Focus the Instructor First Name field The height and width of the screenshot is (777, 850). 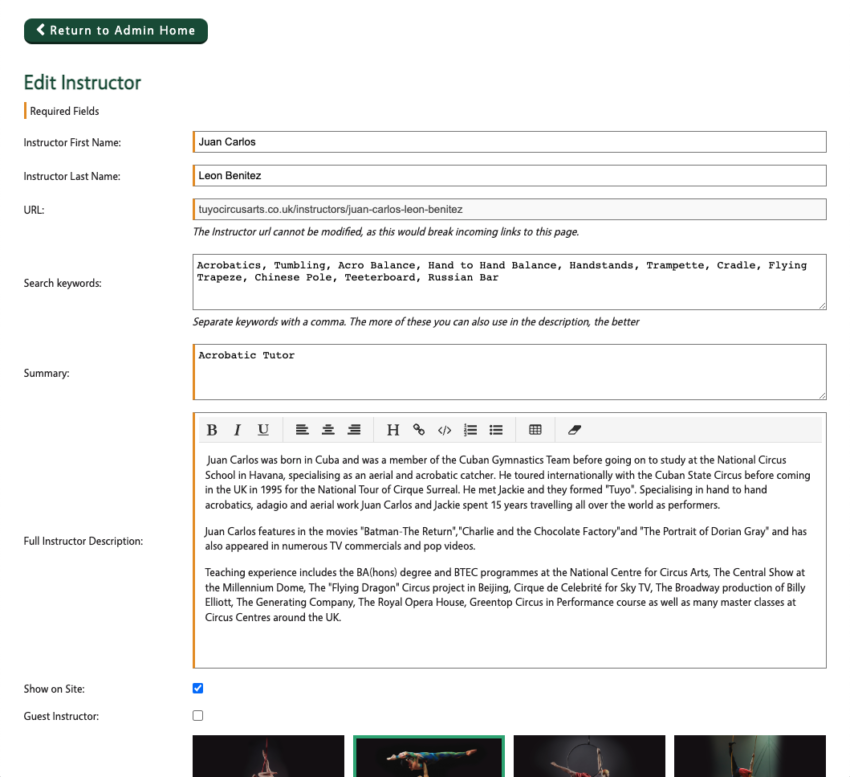click(510, 142)
